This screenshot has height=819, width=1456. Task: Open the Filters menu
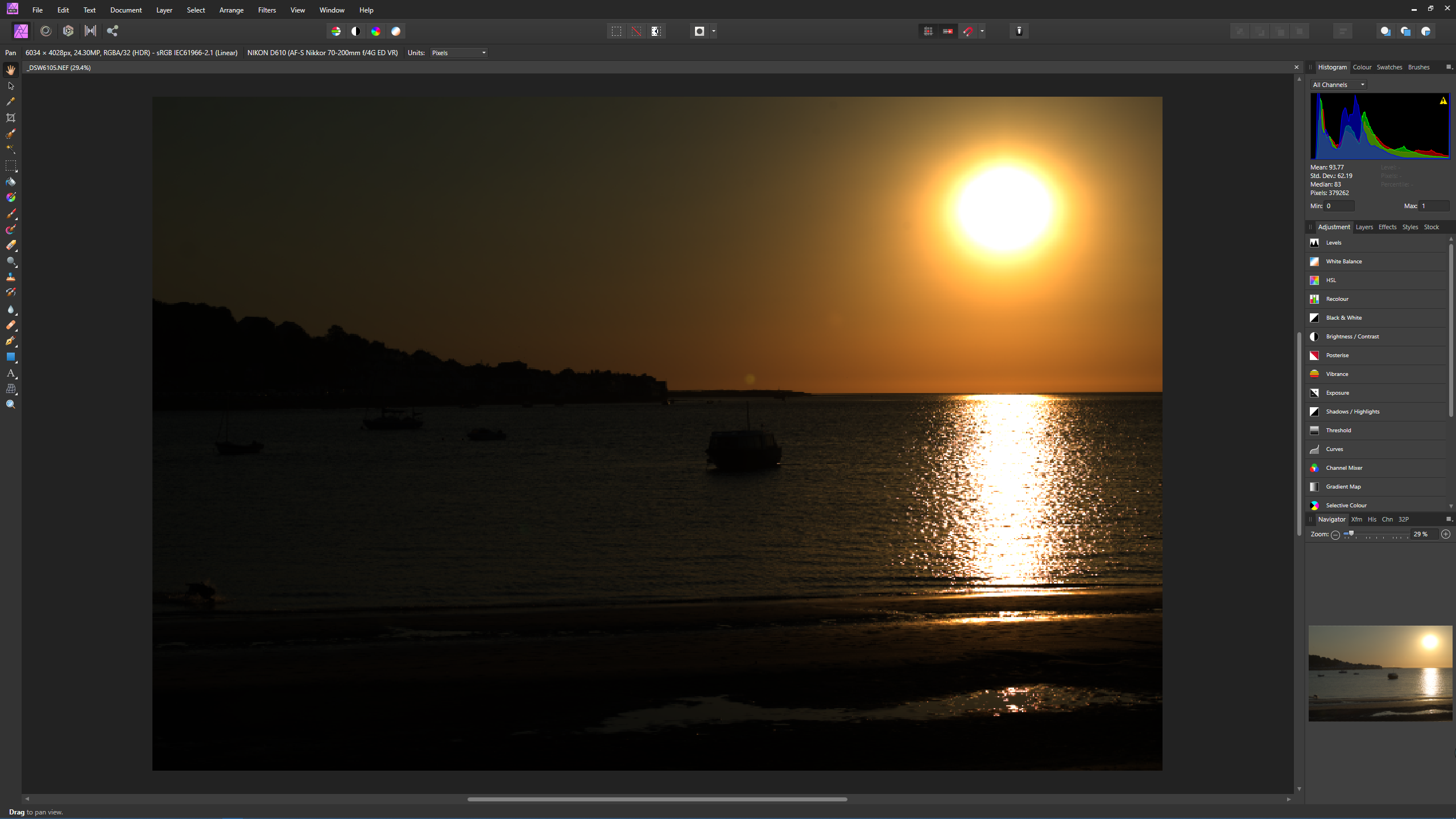(267, 10)
